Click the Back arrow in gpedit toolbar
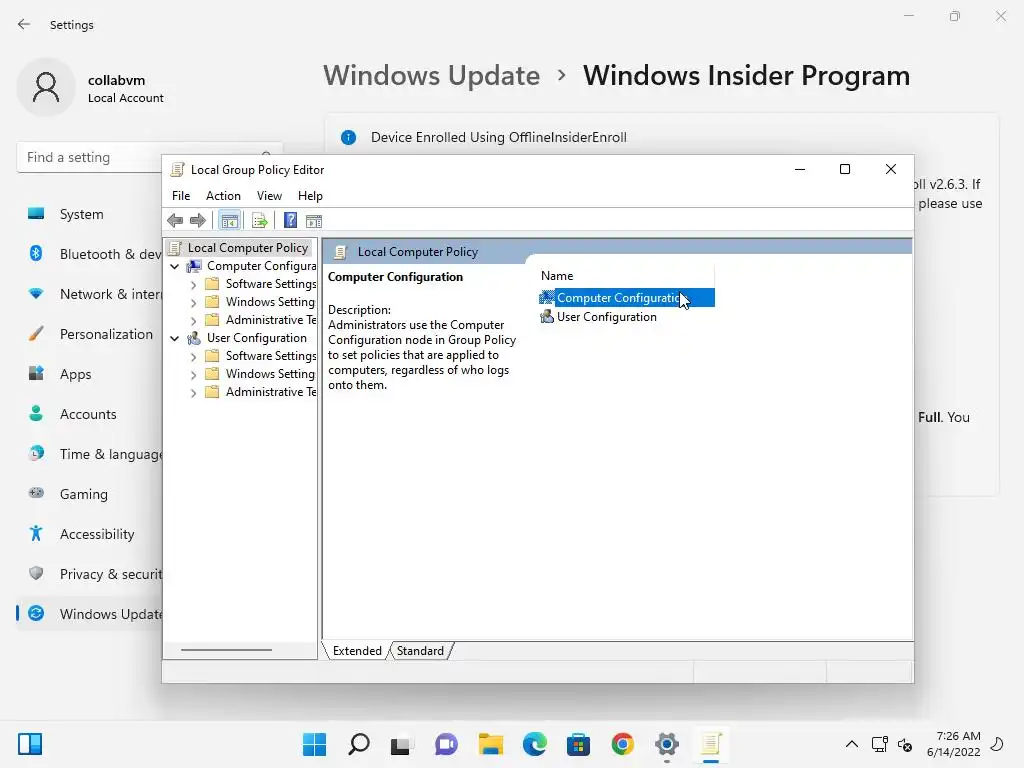 click(x=175, y=221)
